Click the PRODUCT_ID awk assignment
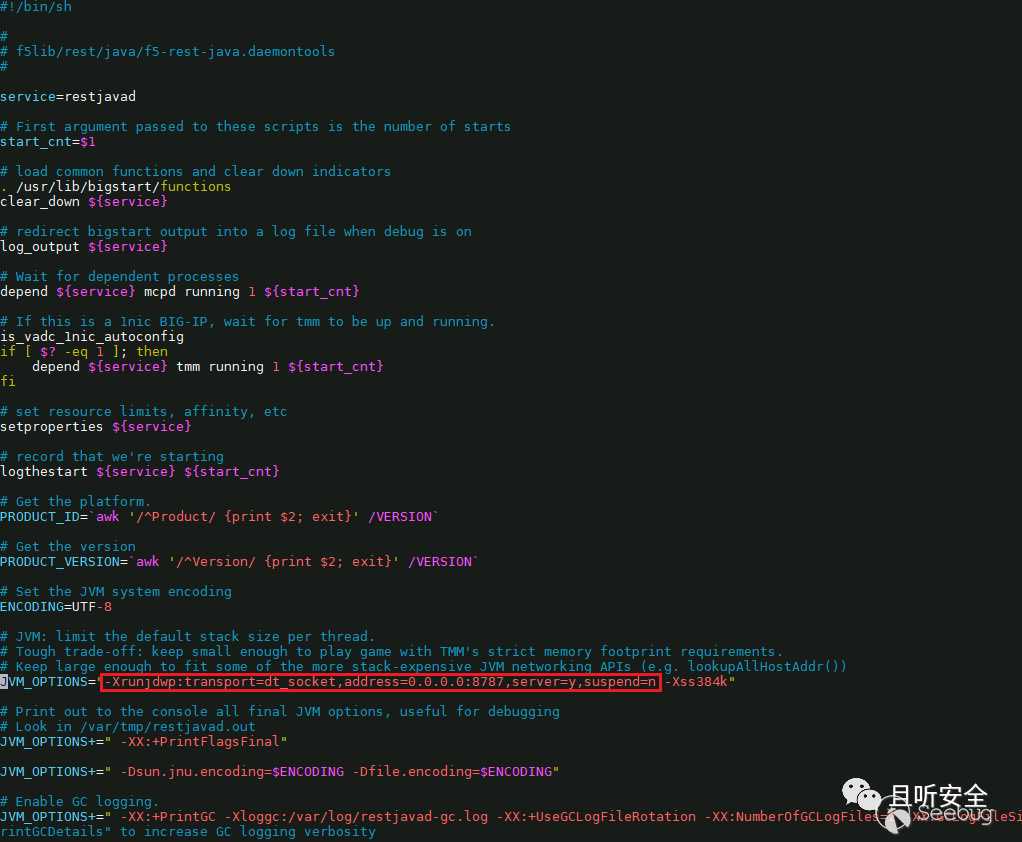This screenshot has width=1022, height=842. pos(220,516)
